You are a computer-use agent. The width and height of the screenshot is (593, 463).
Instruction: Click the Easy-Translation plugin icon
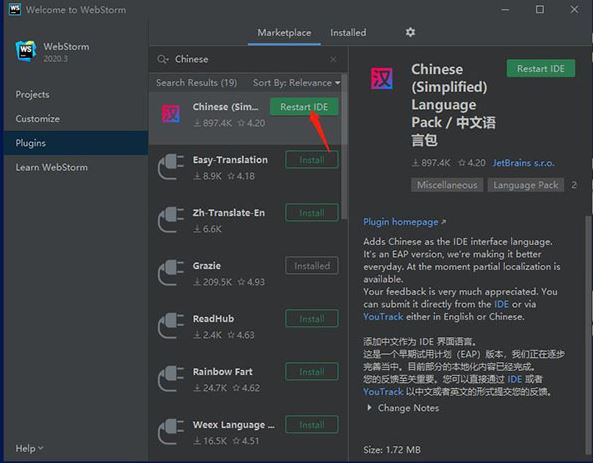pyautogui.click(x=171, y=167)
